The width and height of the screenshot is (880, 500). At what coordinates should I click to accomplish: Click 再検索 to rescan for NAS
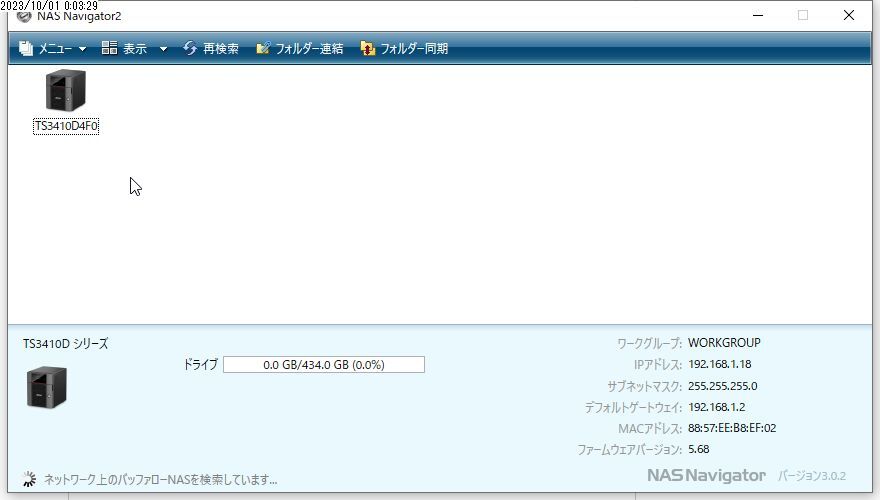[211, 49]
